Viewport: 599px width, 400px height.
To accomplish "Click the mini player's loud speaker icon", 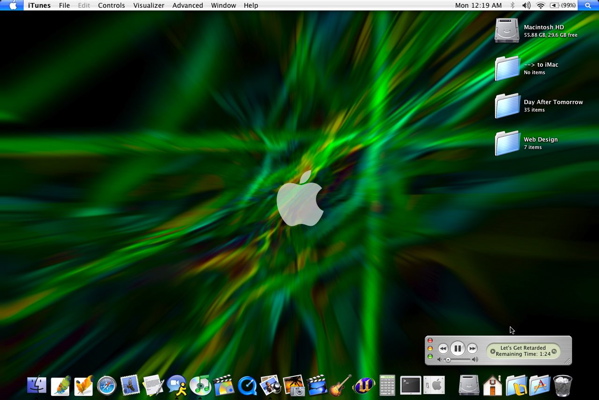I will click(x=474, y=360).
